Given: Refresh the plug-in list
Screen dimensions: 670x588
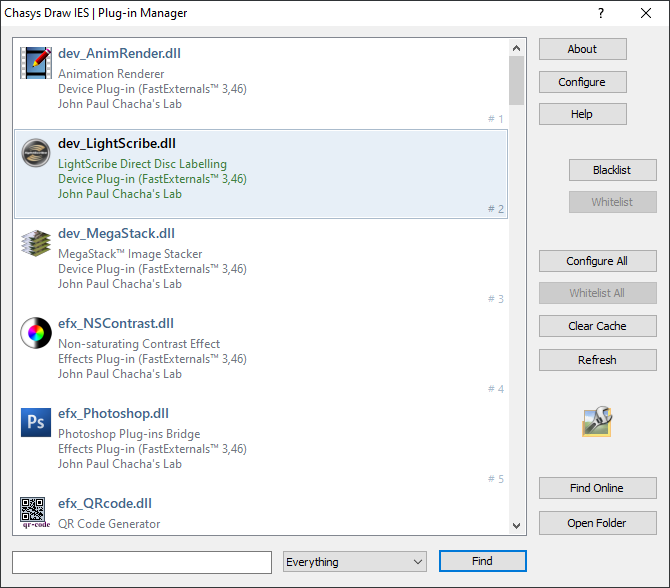Looking at the screenshot, I should pos(597,360).
